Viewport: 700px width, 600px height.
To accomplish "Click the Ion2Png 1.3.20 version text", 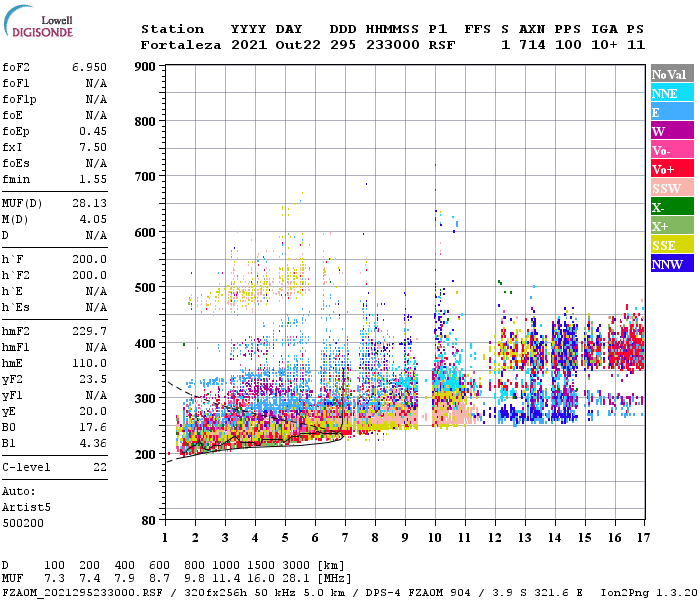I will [649, 593].
